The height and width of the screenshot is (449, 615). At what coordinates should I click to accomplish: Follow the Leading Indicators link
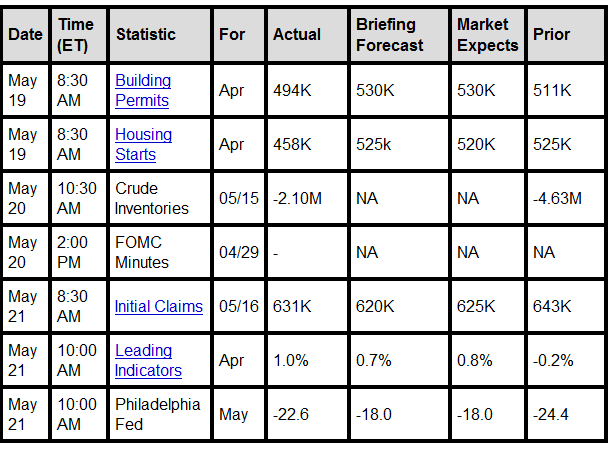tap(148, 360)
